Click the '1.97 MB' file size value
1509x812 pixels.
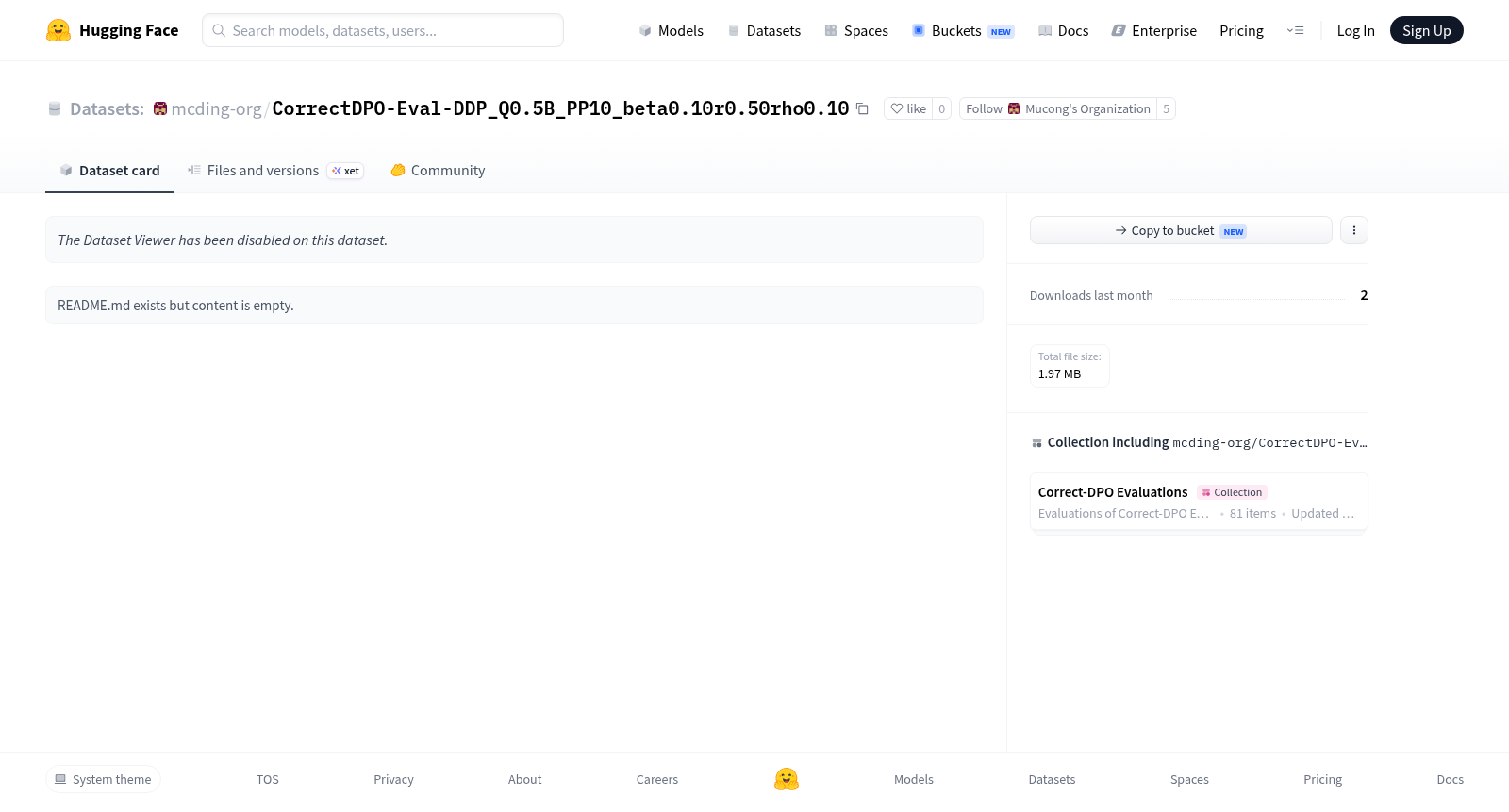coord(1059,374)
